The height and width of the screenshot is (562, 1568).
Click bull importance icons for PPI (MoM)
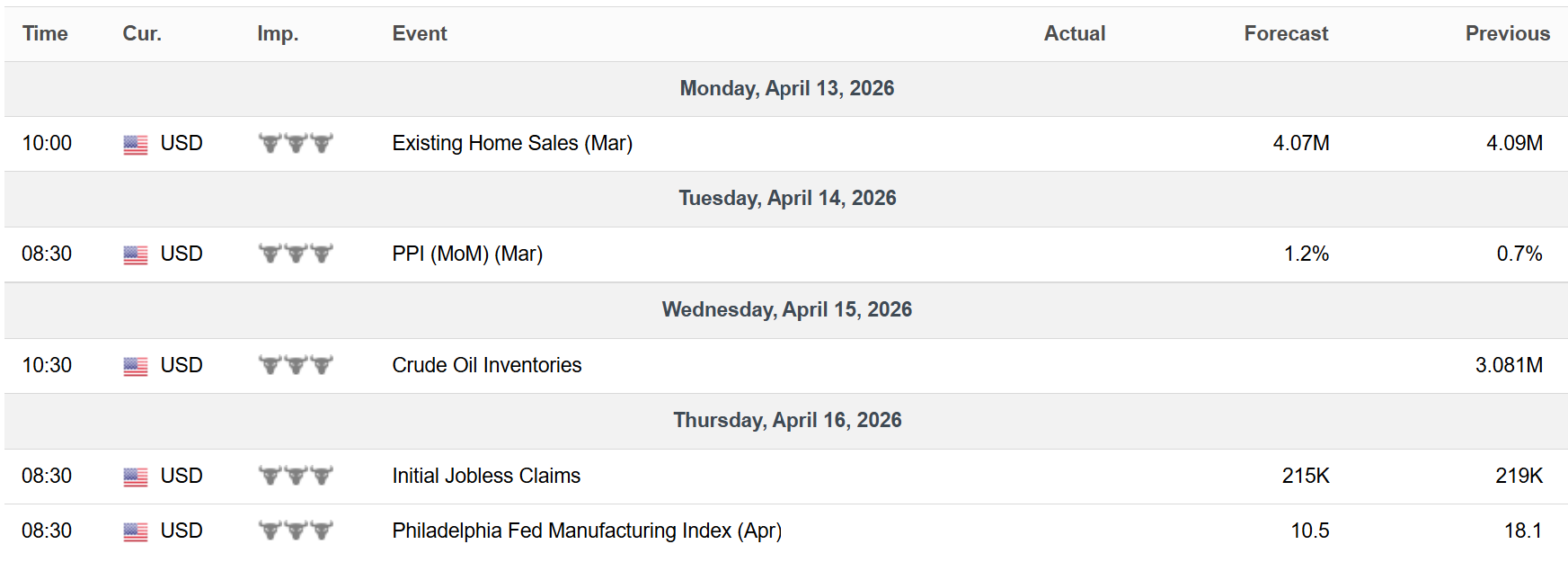(296, 254)
